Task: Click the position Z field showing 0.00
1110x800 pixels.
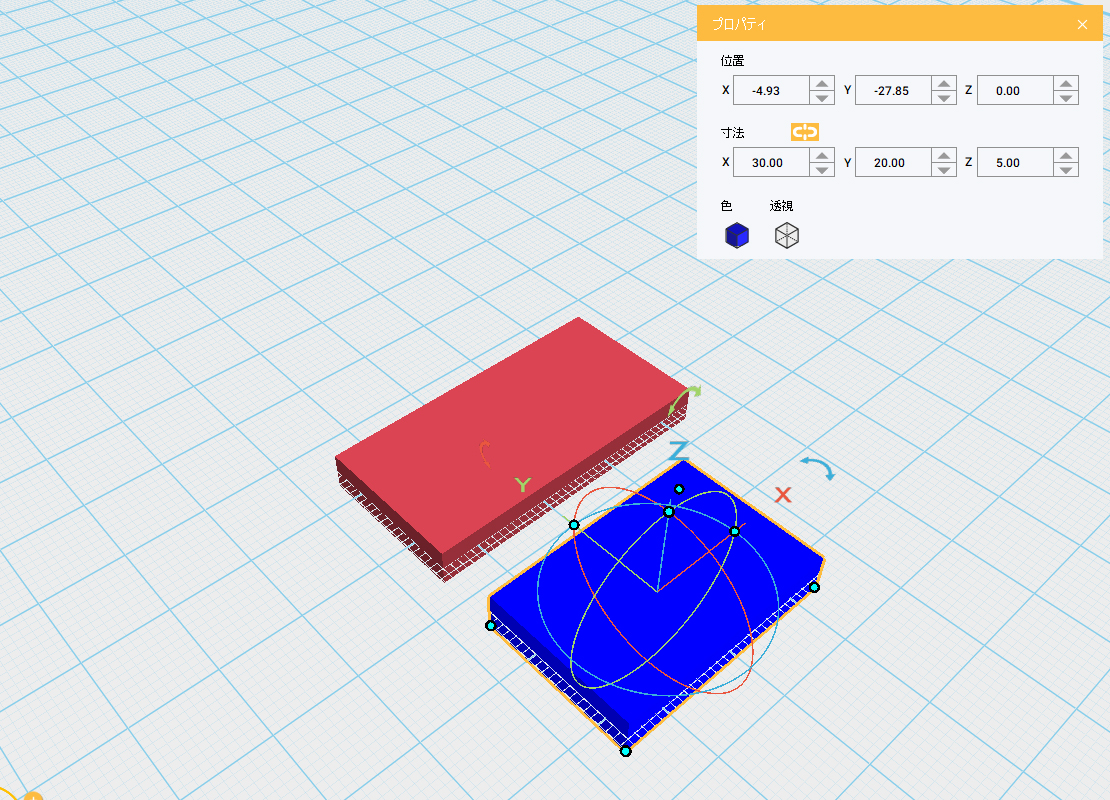Action: pos(1014,91)
